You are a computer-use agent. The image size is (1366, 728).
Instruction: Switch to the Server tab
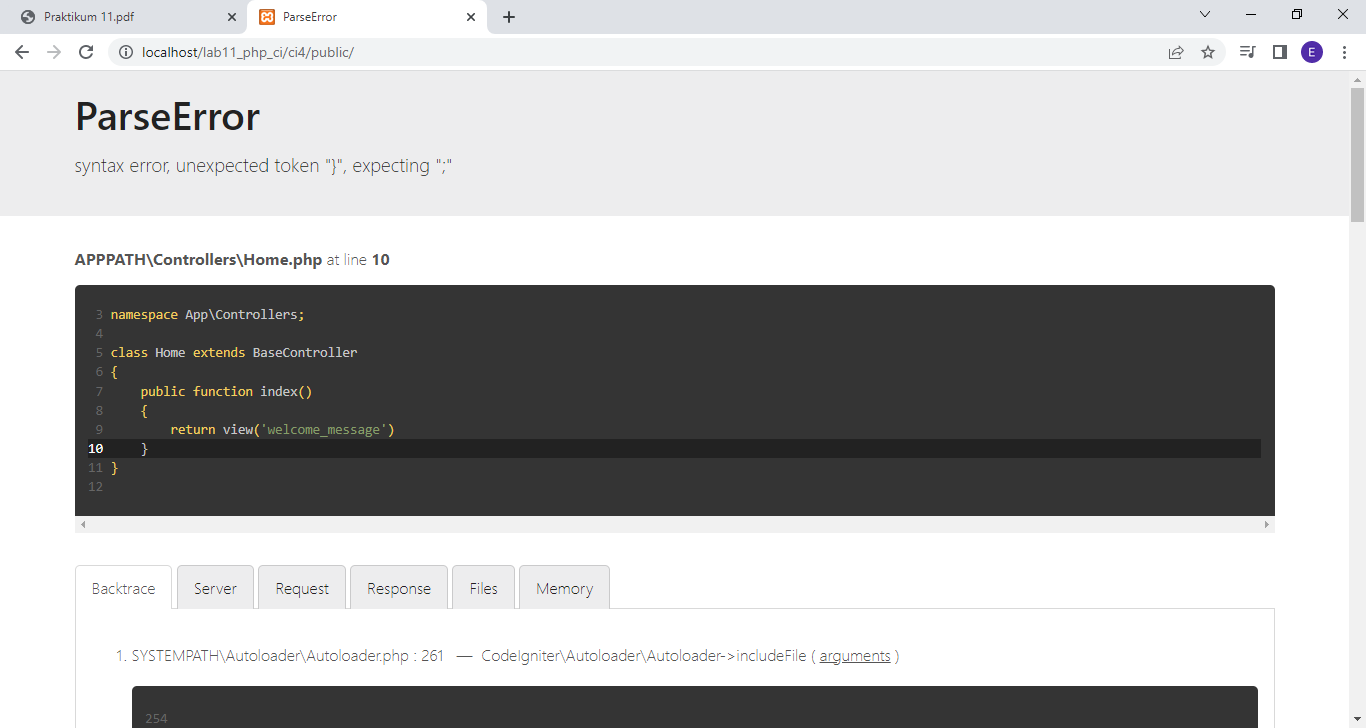[215, 588]
